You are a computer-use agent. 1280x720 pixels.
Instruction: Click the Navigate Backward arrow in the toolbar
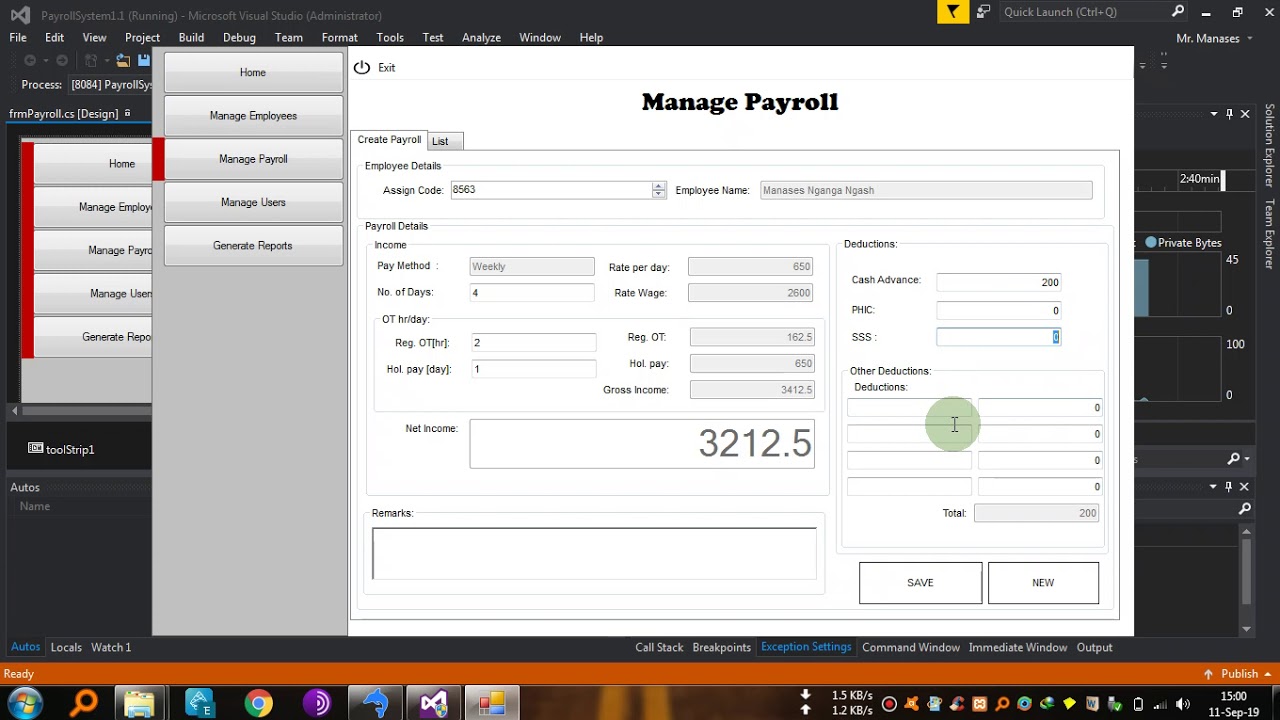[x=30, y=61]
